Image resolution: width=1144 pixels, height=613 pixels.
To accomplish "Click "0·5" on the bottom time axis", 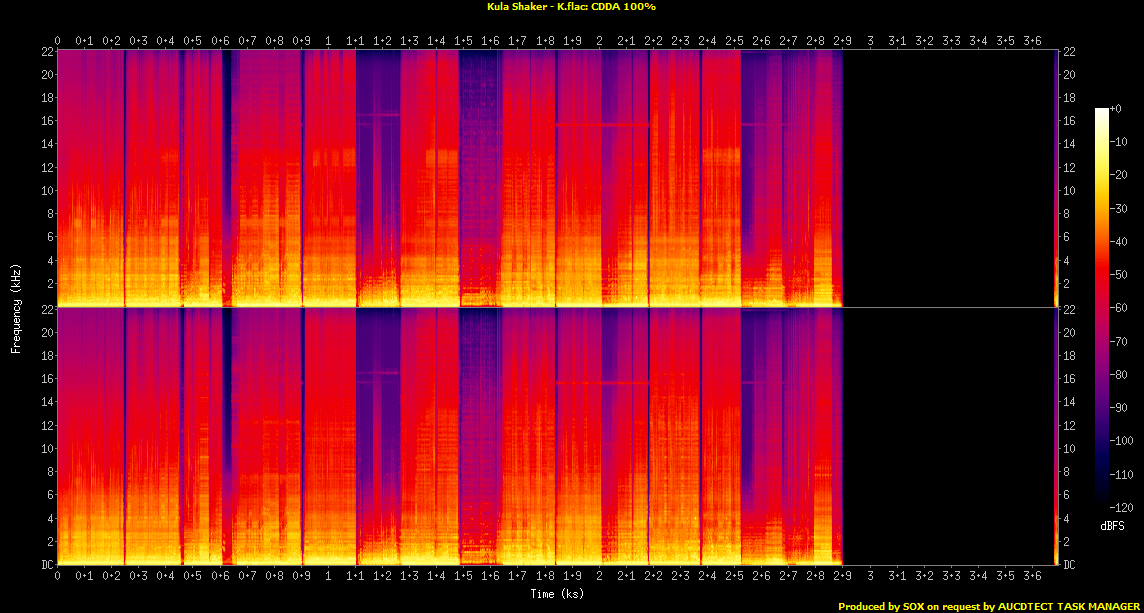I will (193, 576).
